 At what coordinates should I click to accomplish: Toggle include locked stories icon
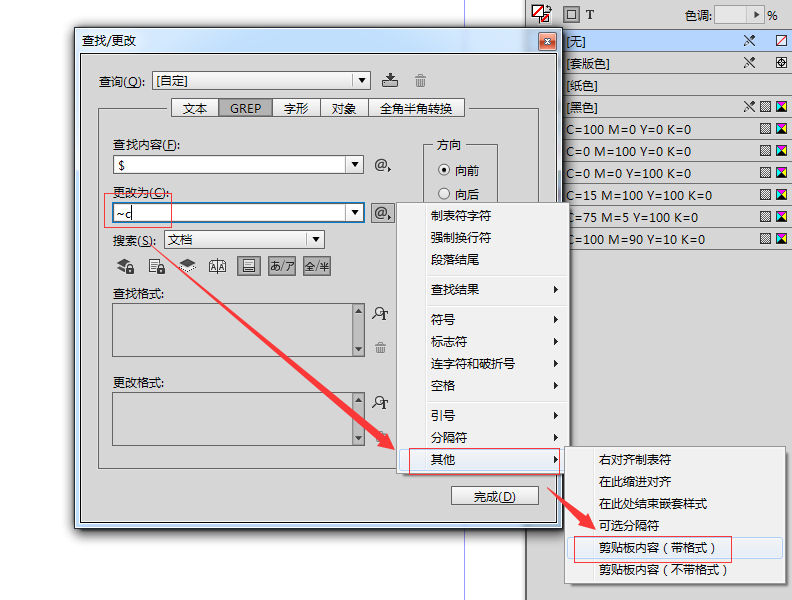(157, 266)
